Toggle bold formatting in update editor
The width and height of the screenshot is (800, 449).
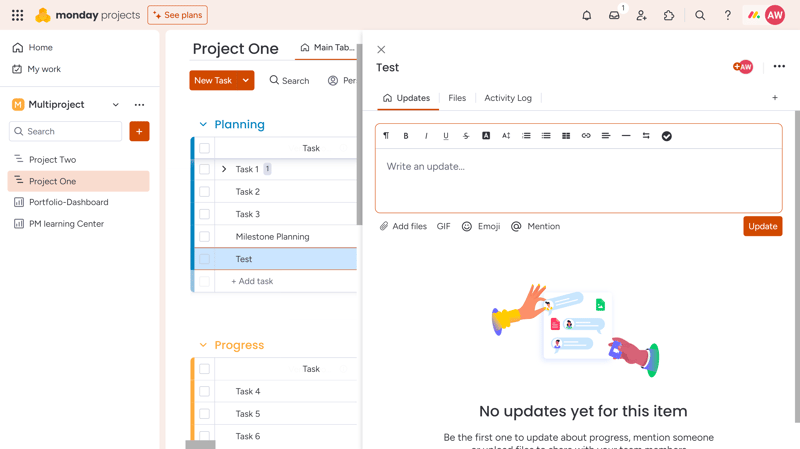tap(406, 136)
